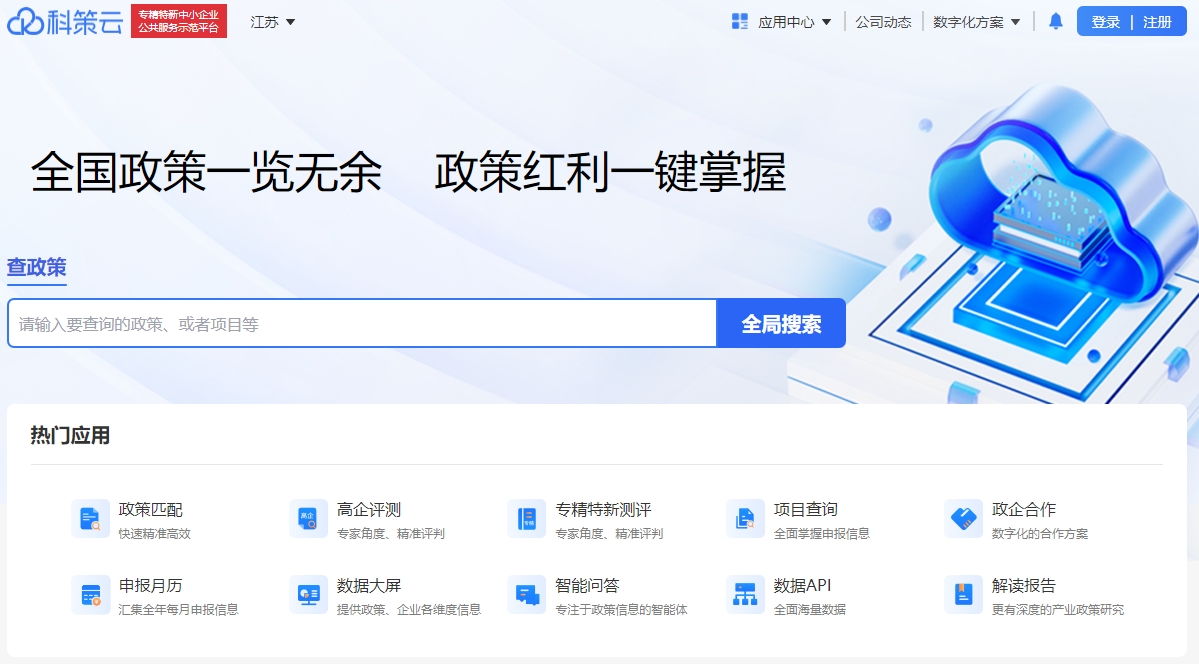Click the 专精特新测评 app icon
Screen dimensions: 1199x664
pyautogui.click(x=528, y=518)
